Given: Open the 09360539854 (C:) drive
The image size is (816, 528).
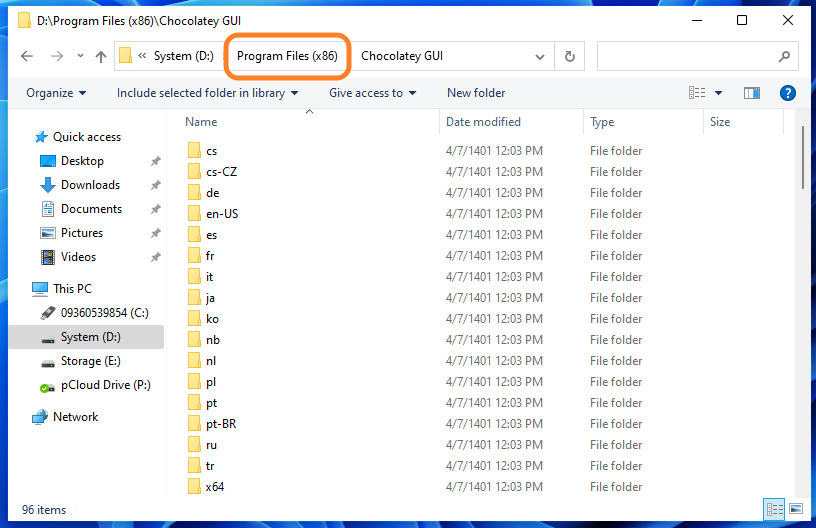Looking at the screenshot, I should tap(105, 313).
